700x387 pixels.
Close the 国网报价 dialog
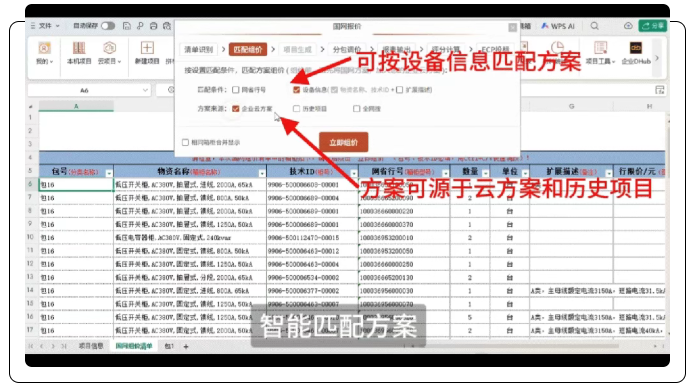[x=512, y=28]
